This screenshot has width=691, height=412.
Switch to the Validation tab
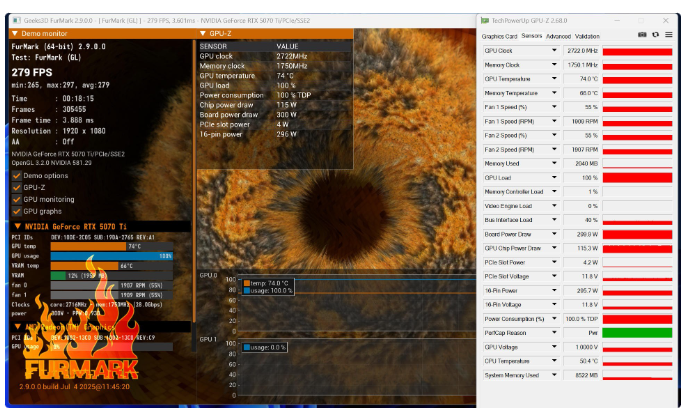click(x=587, y=36)
